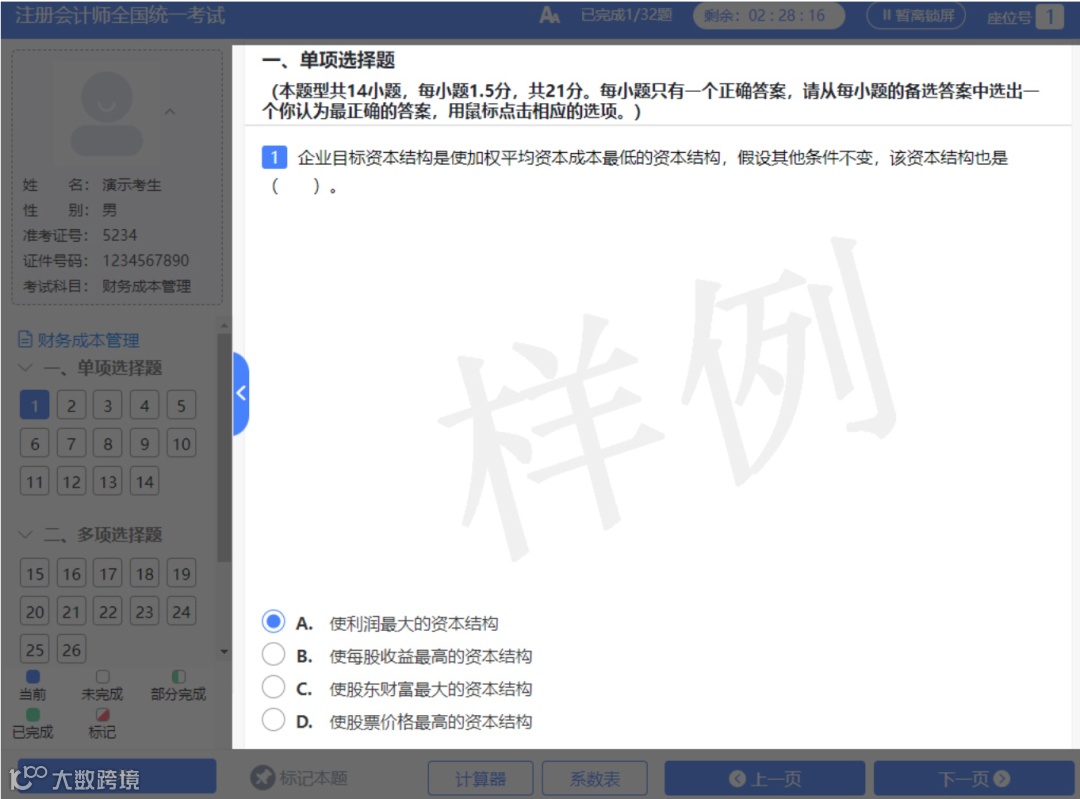Viewport: 1080px width, 799px height.
Task: Open multiple-choice question 17
Action: (x=107, y=572)
